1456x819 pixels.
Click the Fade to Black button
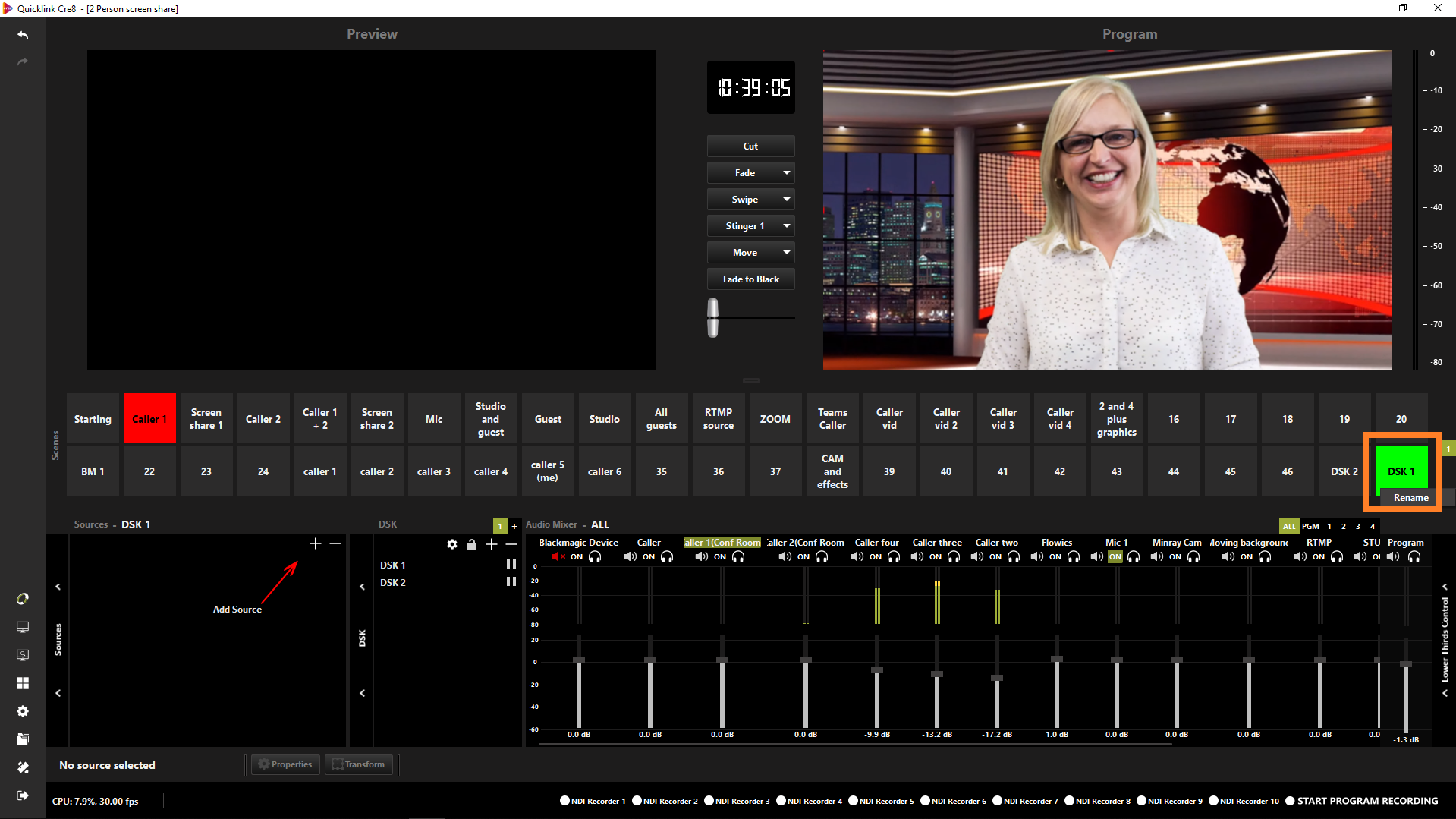750,279
